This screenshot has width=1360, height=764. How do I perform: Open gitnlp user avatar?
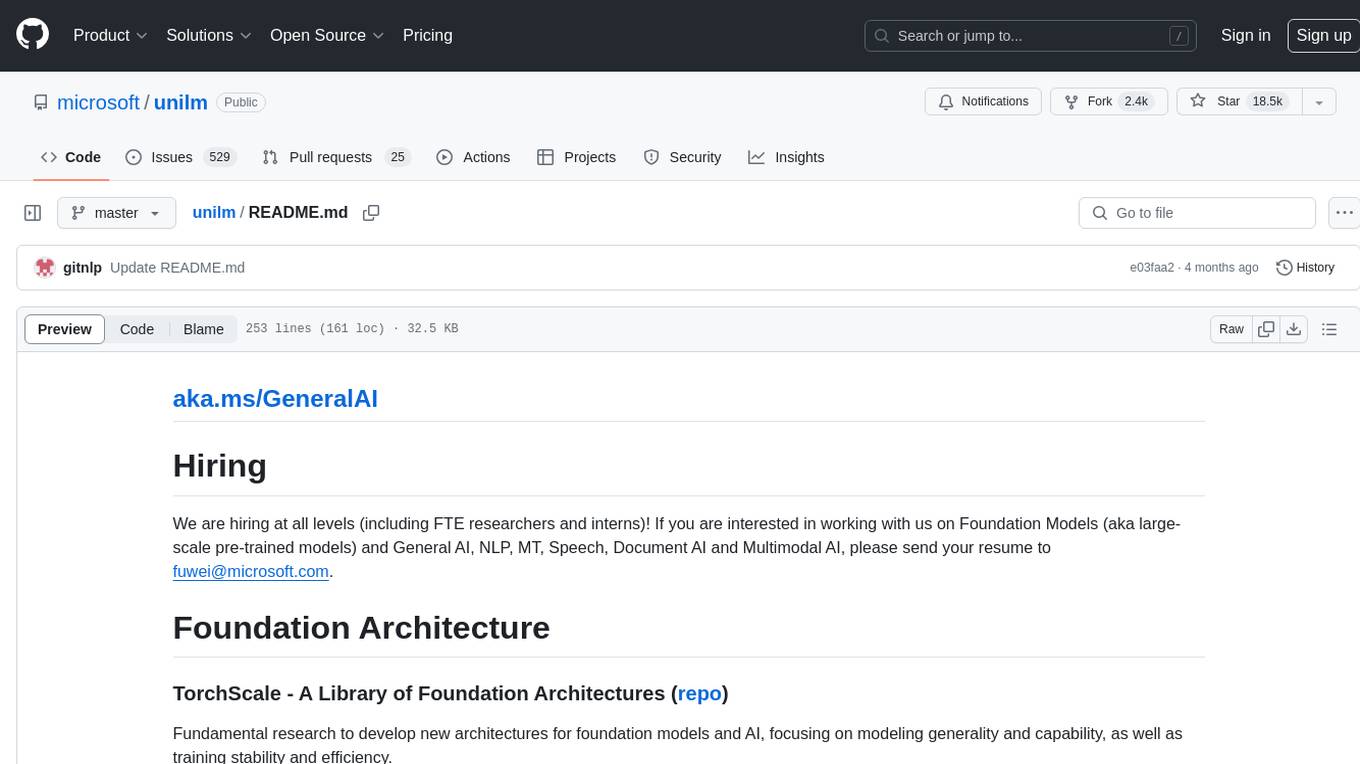coord(44,267)
